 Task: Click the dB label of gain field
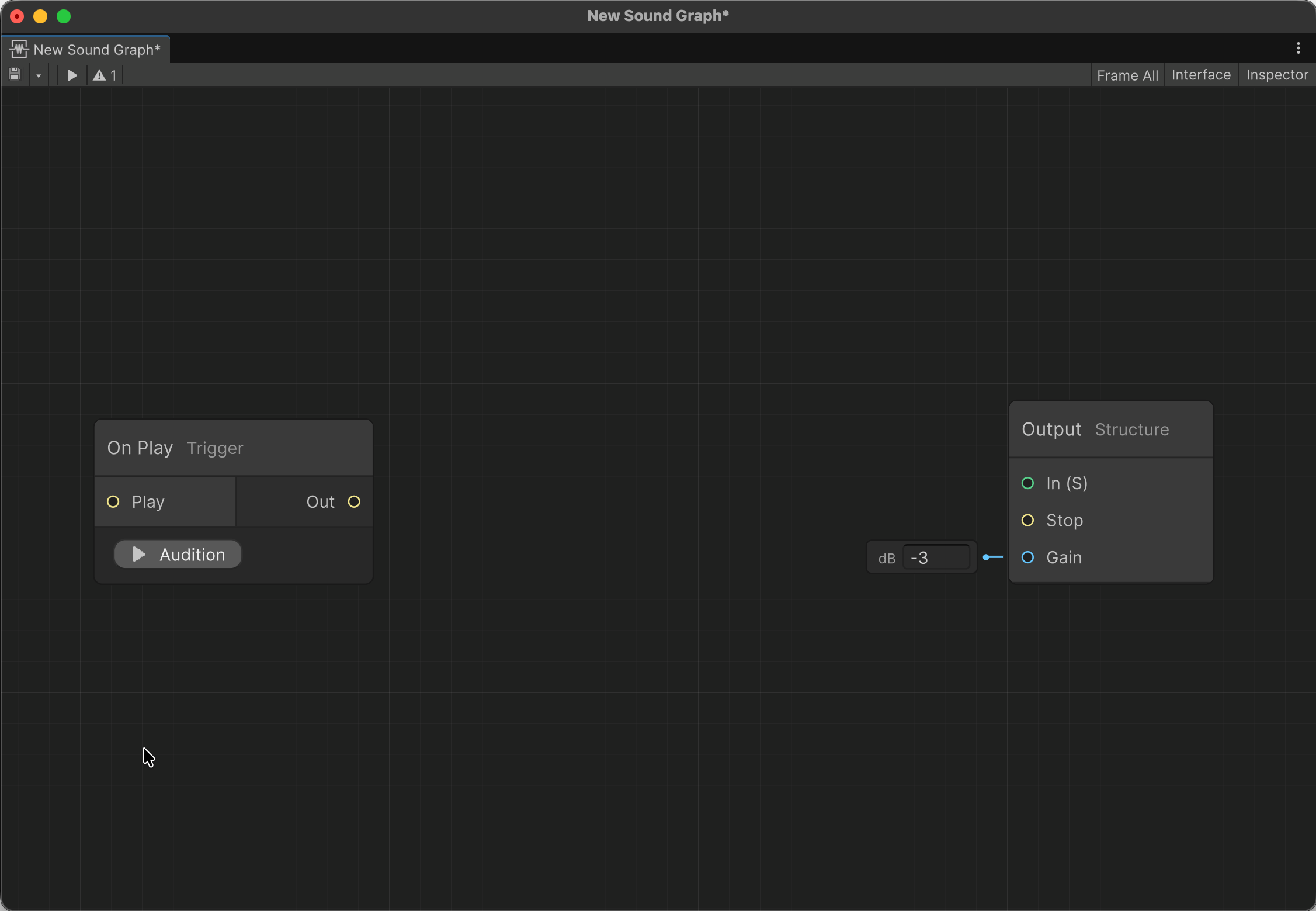pos(887,559)
